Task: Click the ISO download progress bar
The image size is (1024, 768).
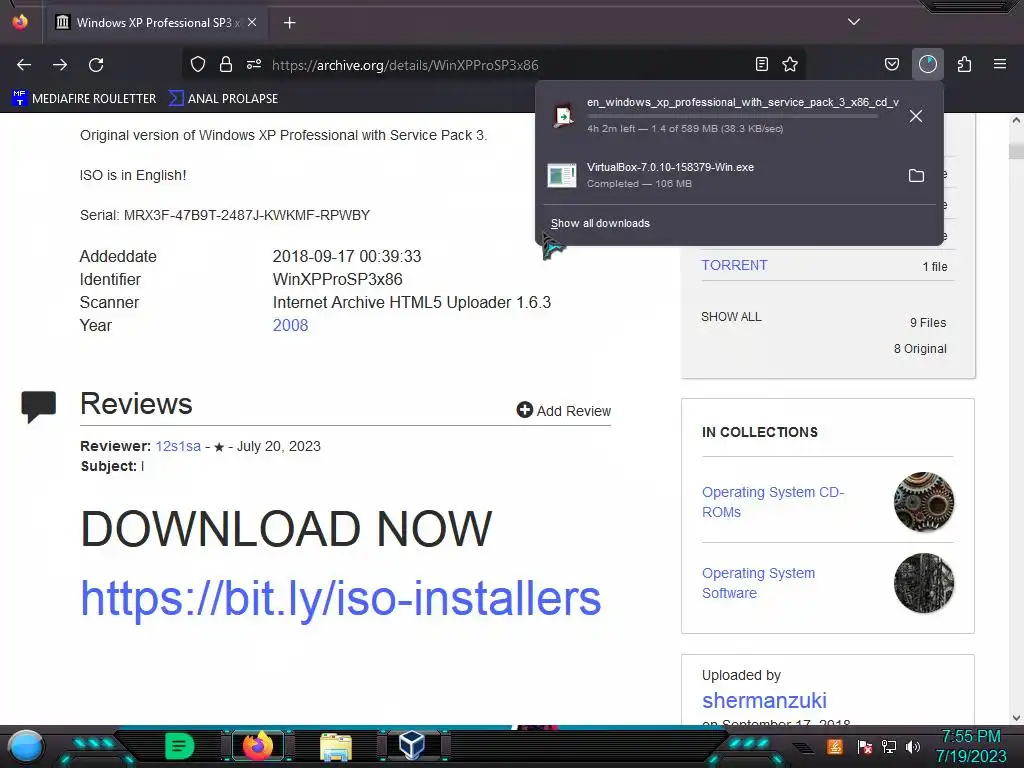Action: click(x=732, y=116)
